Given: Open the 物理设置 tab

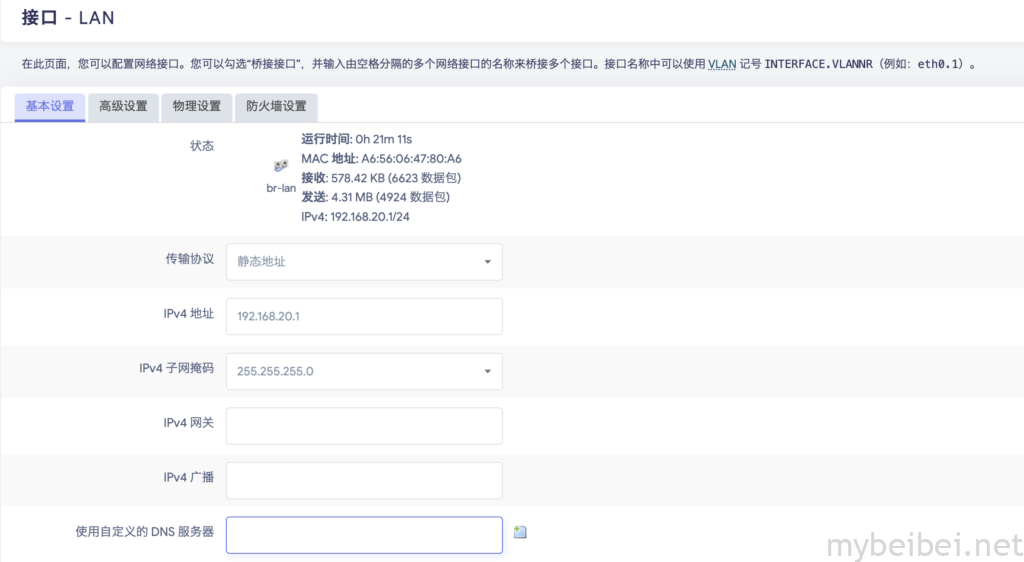Looking at the screenshot, I should point(196,106).
